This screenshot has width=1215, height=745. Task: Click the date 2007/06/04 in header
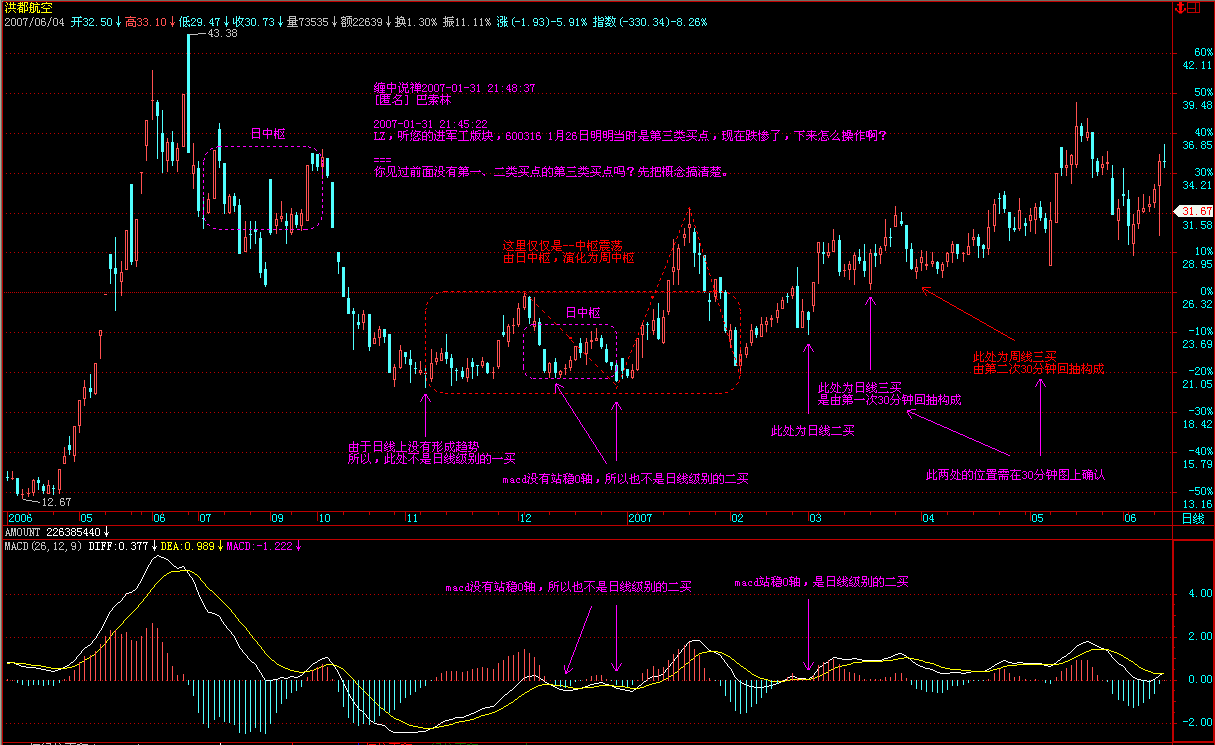pyautogui.click(x=36, y=21)
